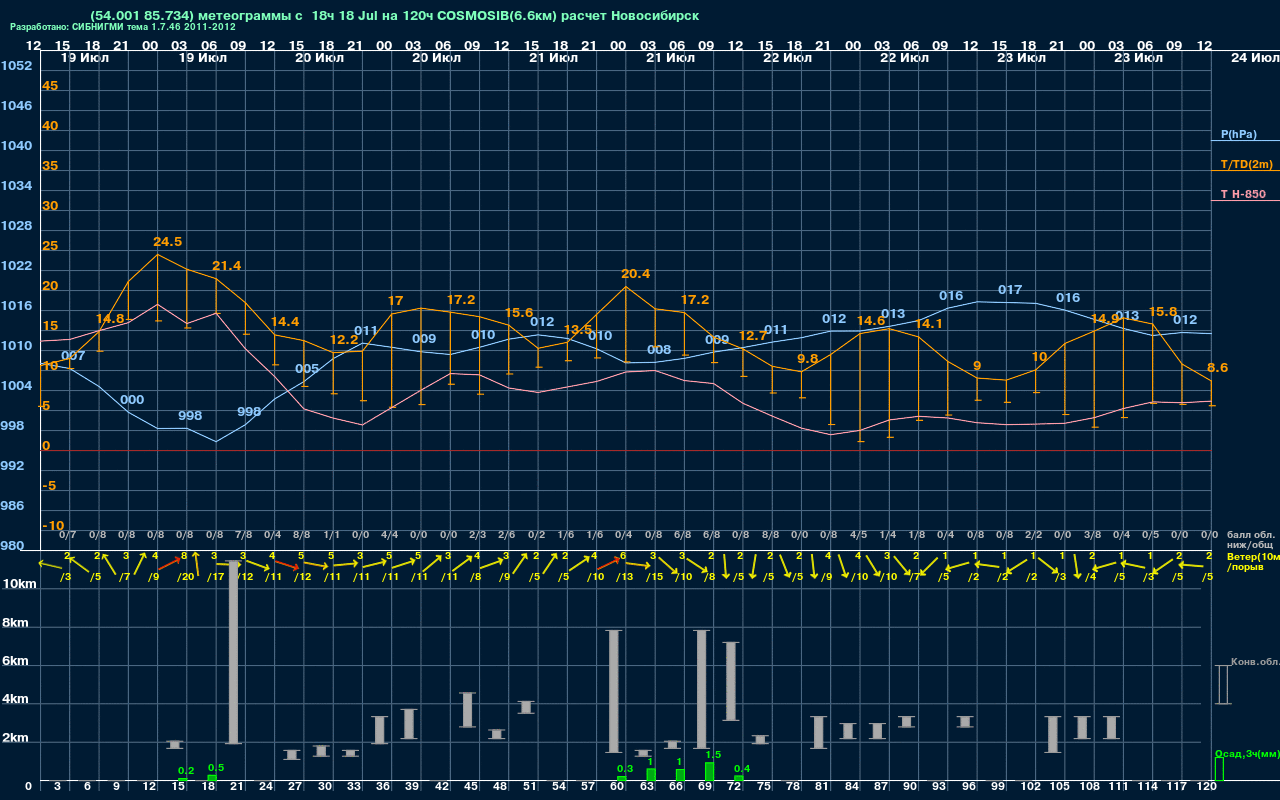
Task: Click the 8.6 final temperature label
Action: pyautogui.click(x=1217, y=368)
